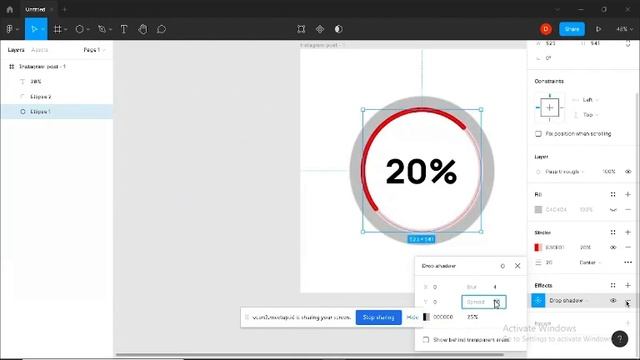Toggle constrain proportions link icon

click(x=628, y=44)
